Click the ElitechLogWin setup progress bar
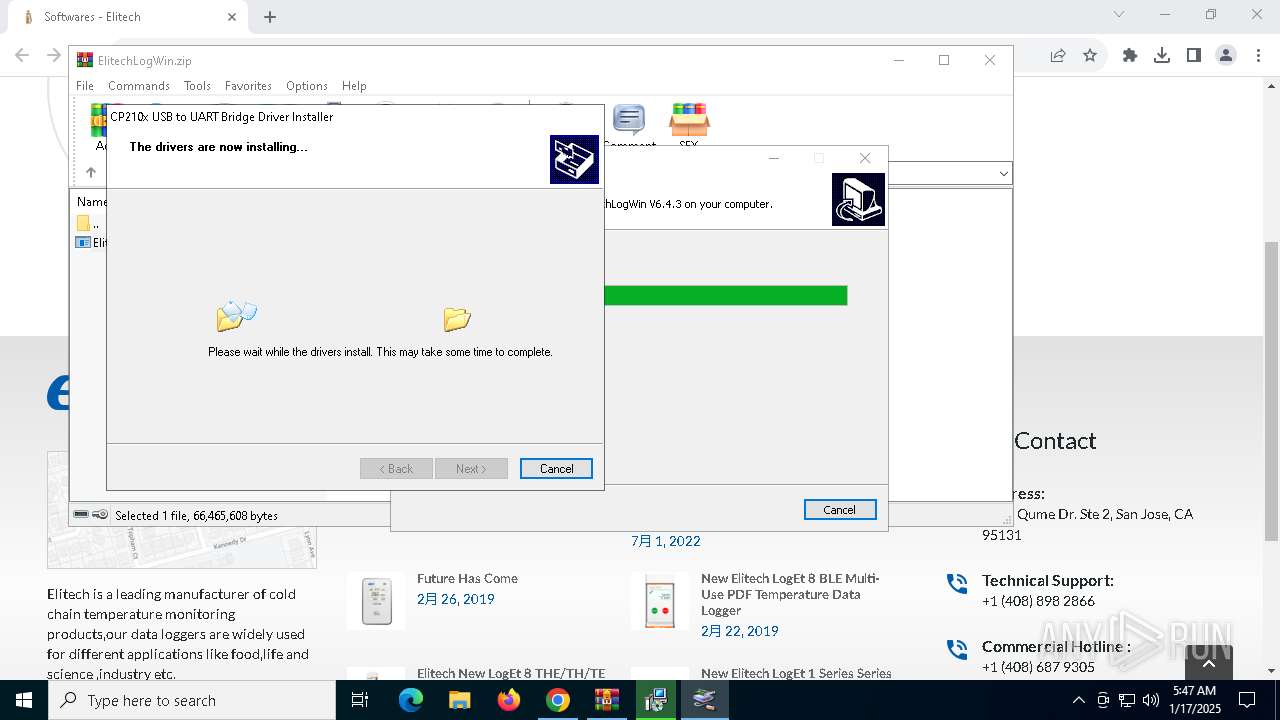 click(726, 295)
